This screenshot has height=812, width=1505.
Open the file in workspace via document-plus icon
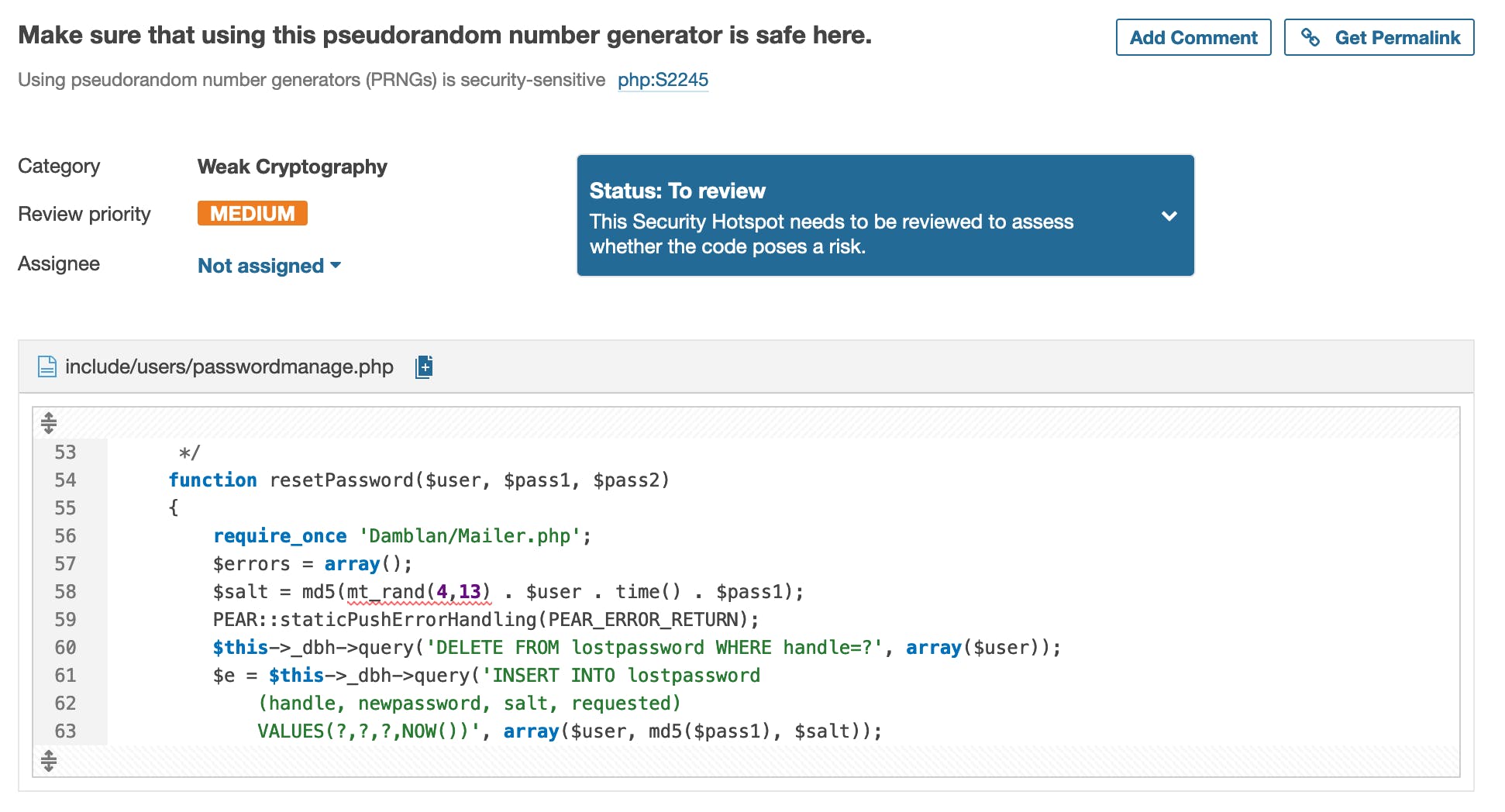click(423, 367)
